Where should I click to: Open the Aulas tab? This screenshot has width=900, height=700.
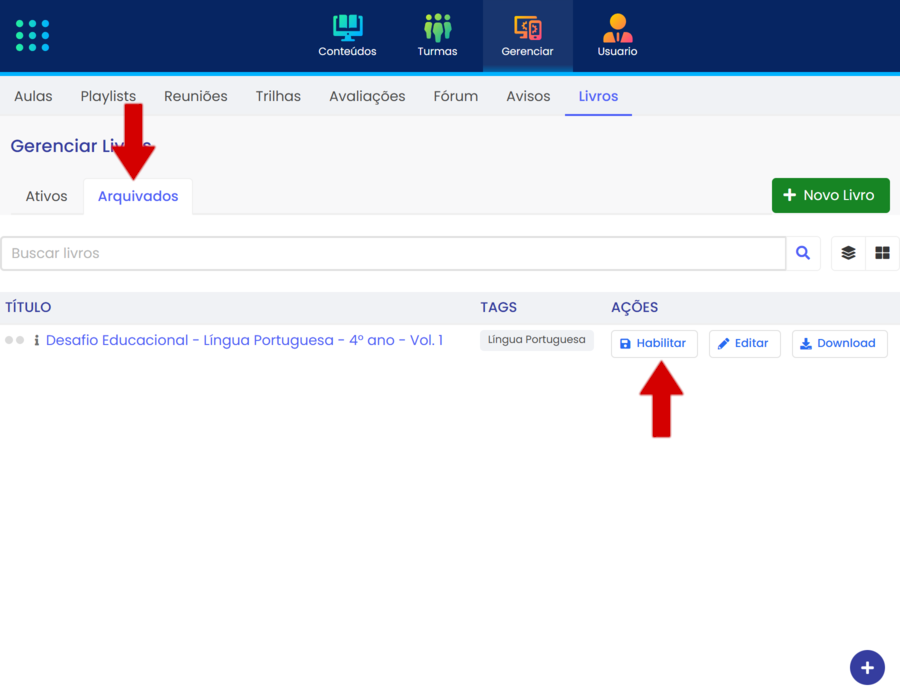[33, 96]
